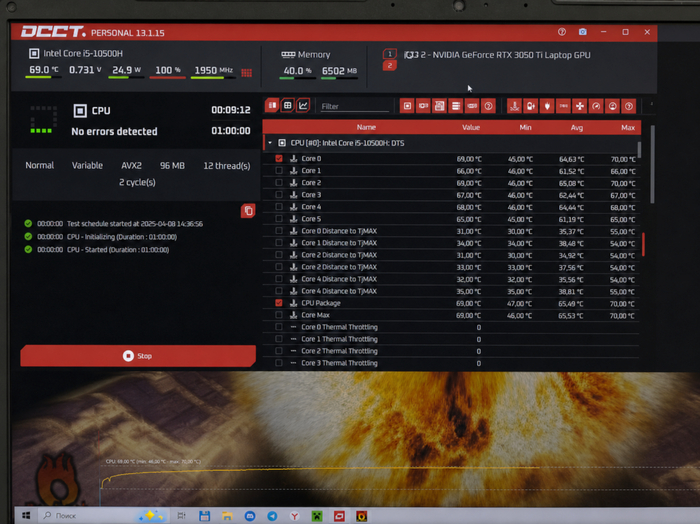The width and height of the screenshot is (700, 524).
Task: Switch to the split table view icon
Action: pyautogui.click(x=272, y=106)
